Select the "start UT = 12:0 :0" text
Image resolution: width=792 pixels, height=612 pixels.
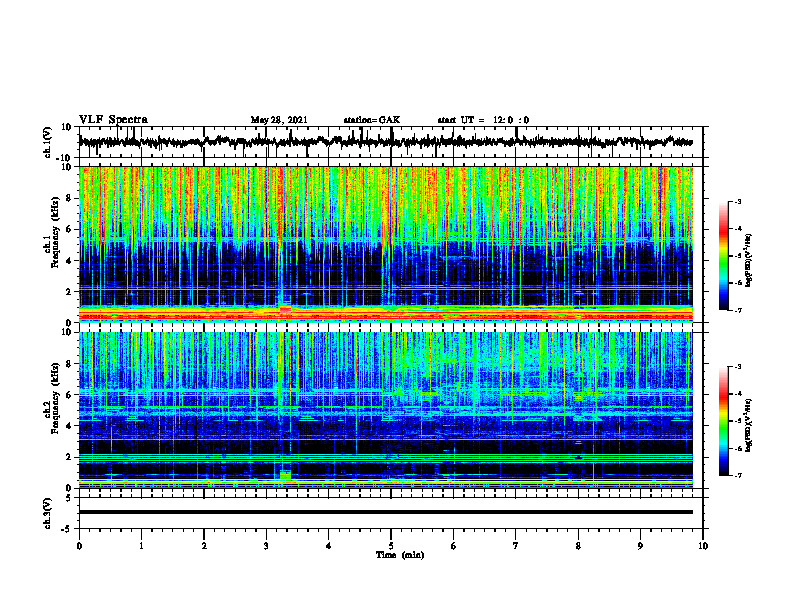tap(483, 120)
